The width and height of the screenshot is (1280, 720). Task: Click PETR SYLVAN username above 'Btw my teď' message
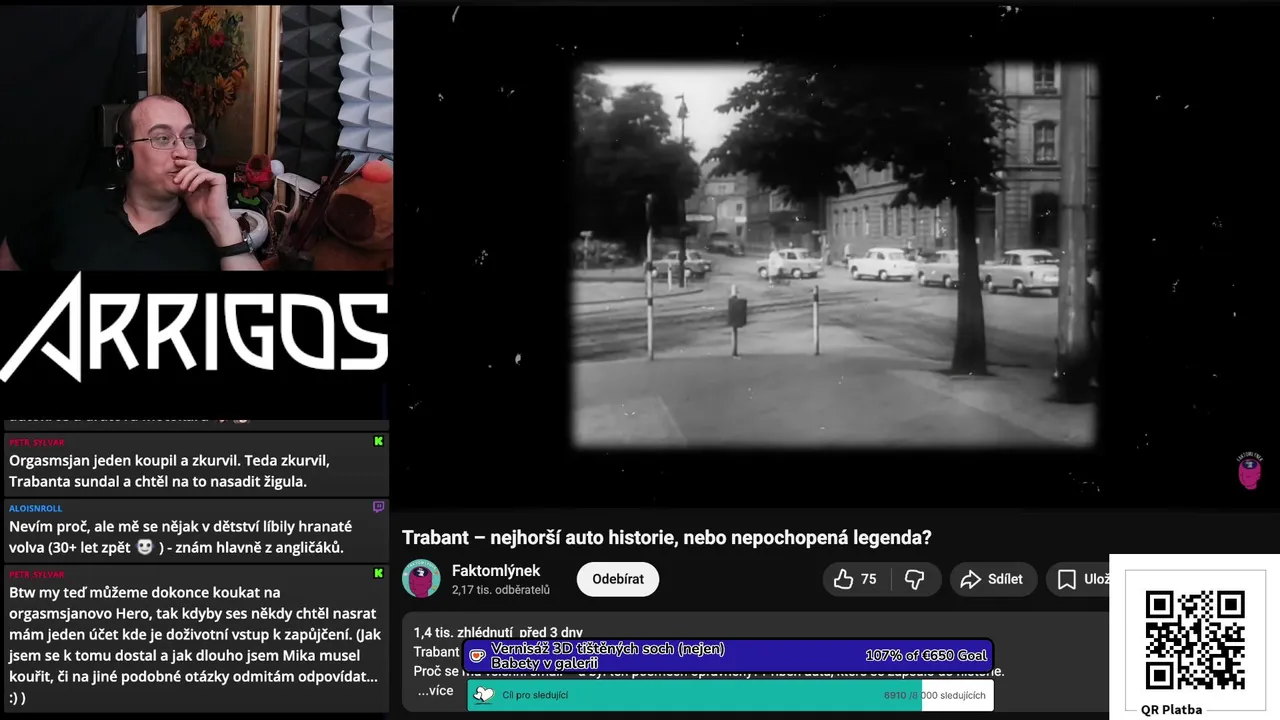pyautogui.click(x=37, y=574)
